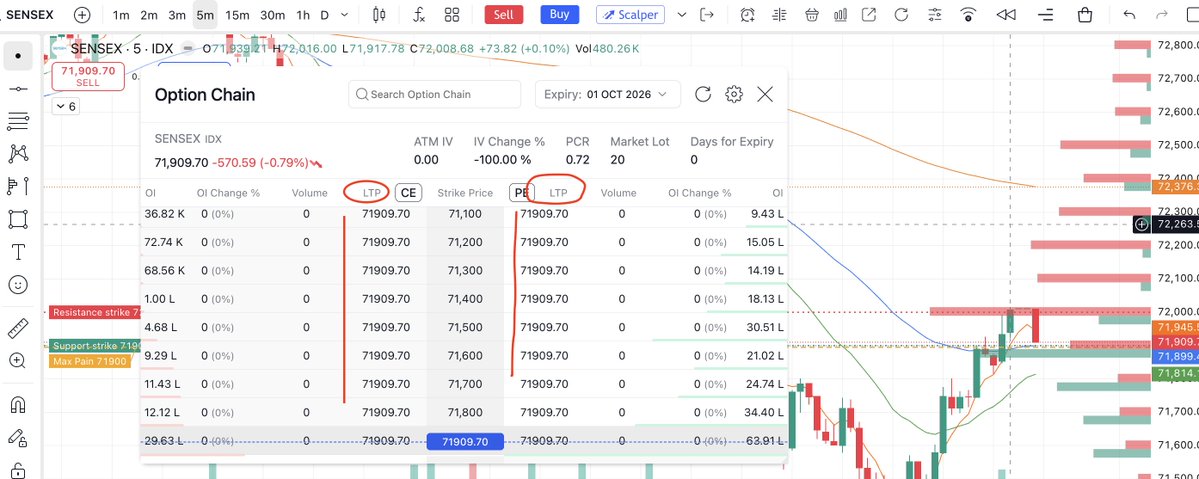Image resolution: width=1199 pixels, height=479 pixels.
Task: Open the Expiry 01 OCT 2026 dropdown
Action: [x=606, y=94]
